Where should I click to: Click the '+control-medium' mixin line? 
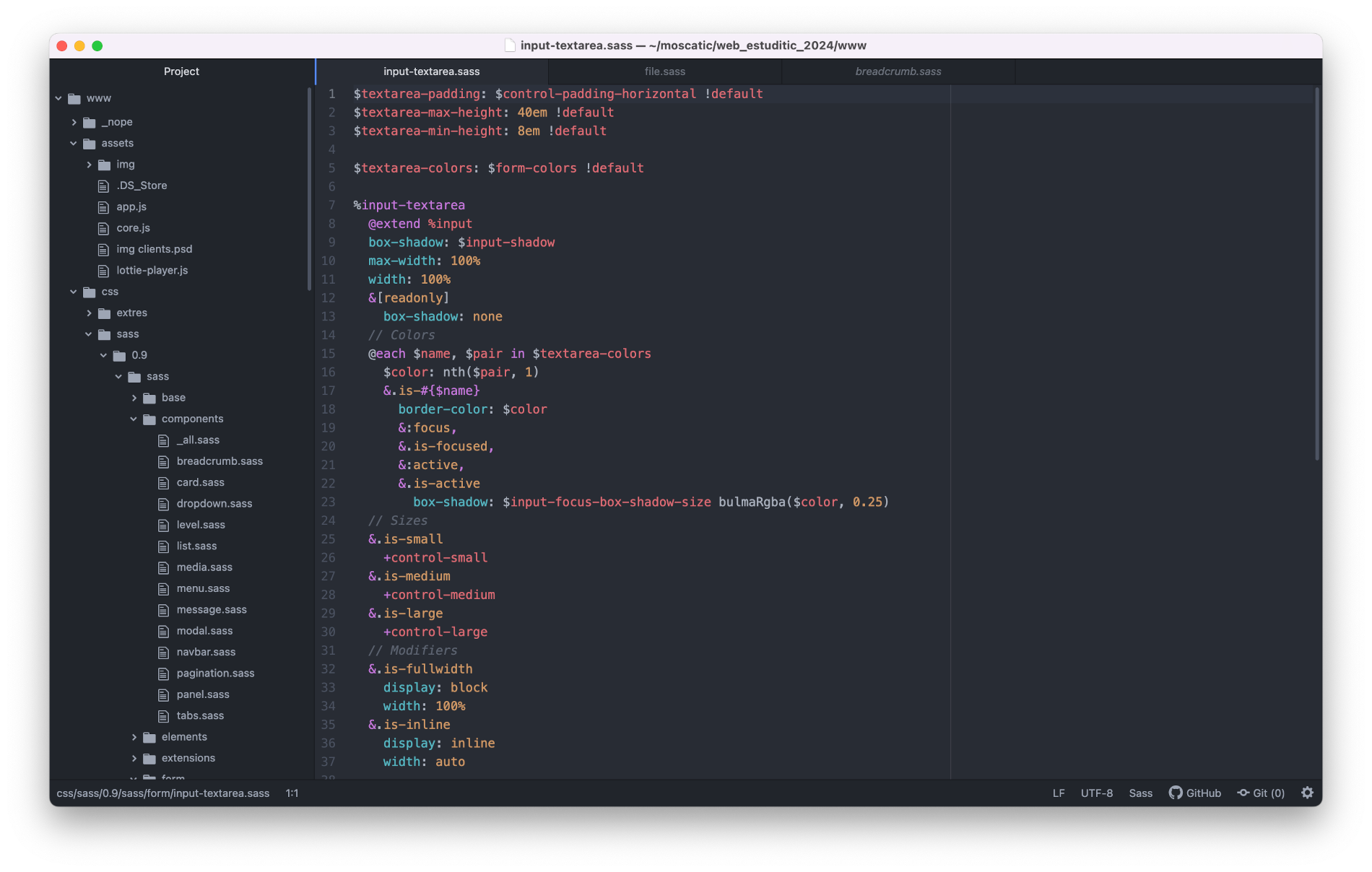[x=439, y=595]
